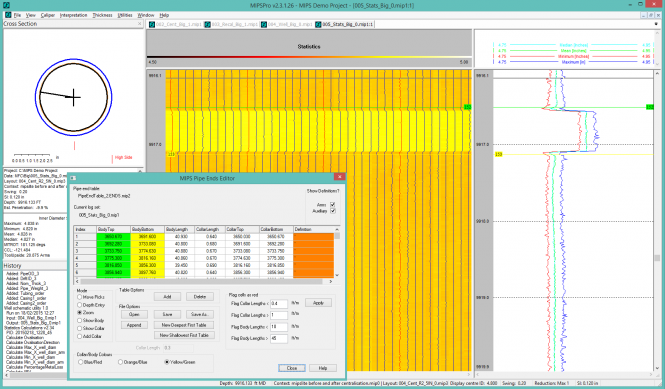
Task: Click pipe table horizontal scroll right arrow
Action: pos(331,281)
